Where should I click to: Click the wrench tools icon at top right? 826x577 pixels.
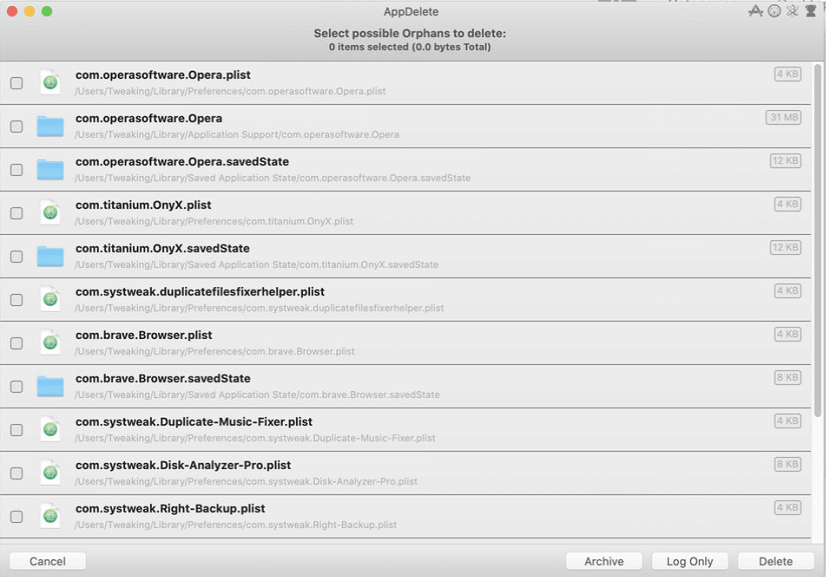[x=791, y=10]
